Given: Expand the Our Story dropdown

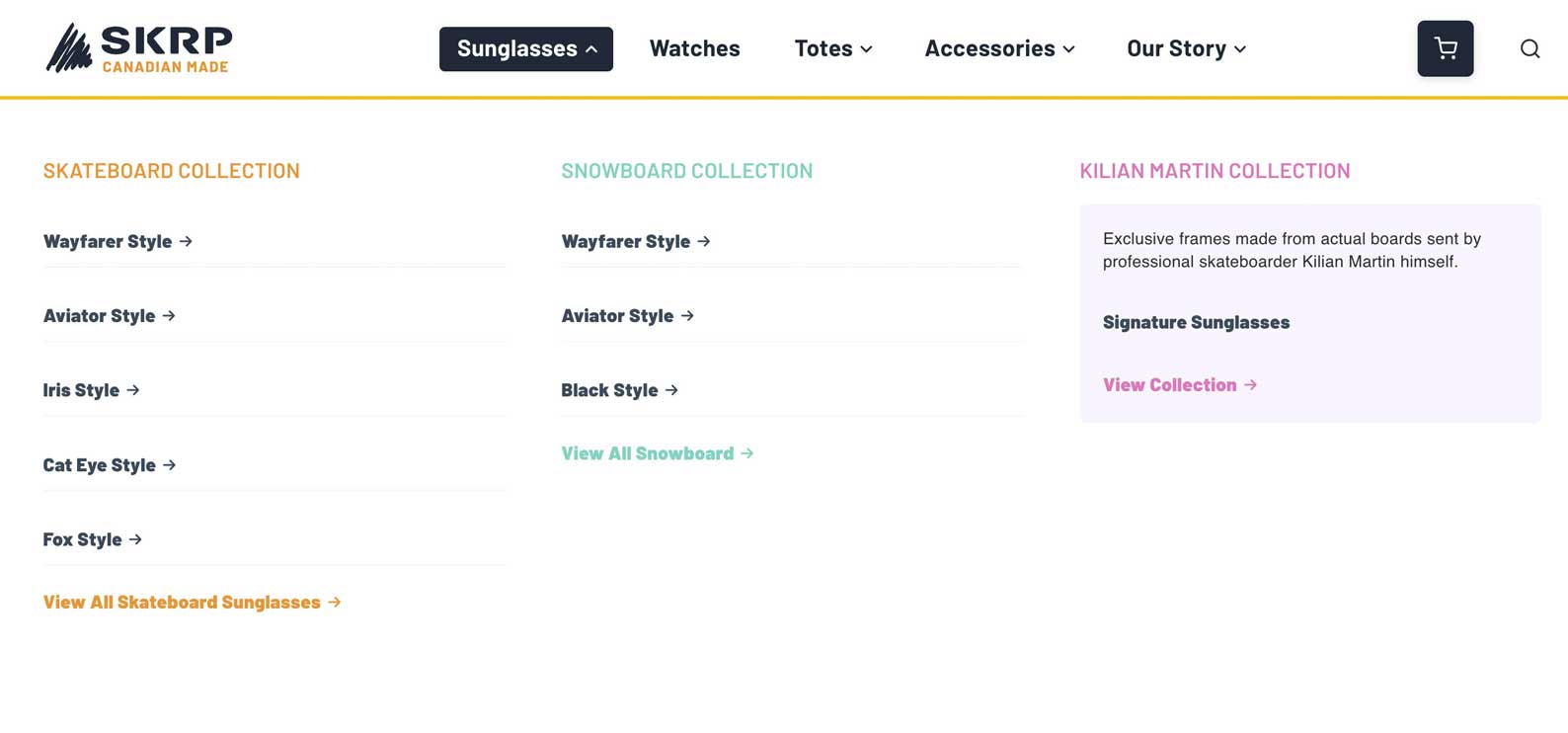Looking at the screenshot, I should (1186, 48).
